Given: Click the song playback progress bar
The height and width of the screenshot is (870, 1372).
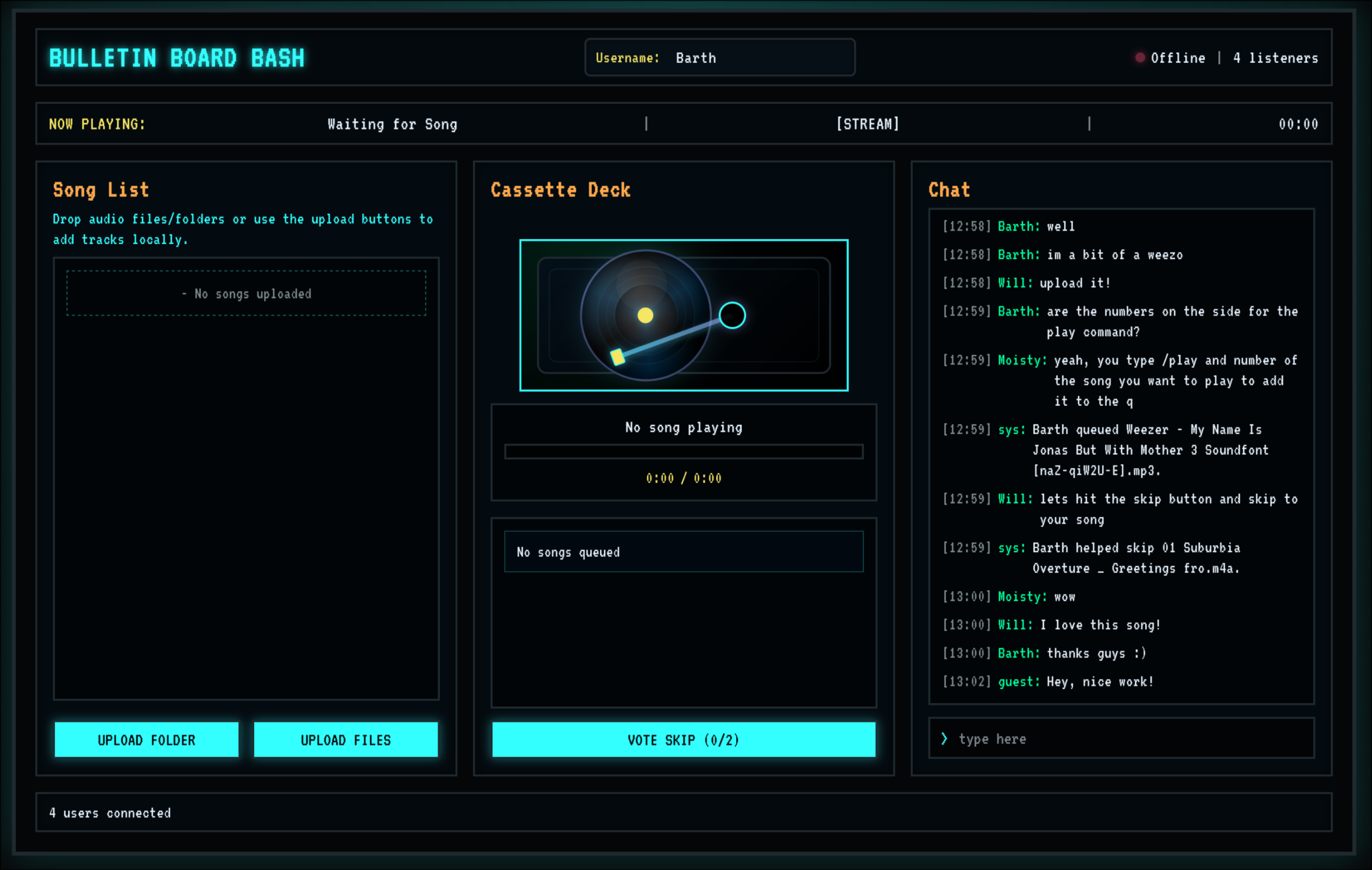Looking at the screenshot, I should [x=683, y=452].
